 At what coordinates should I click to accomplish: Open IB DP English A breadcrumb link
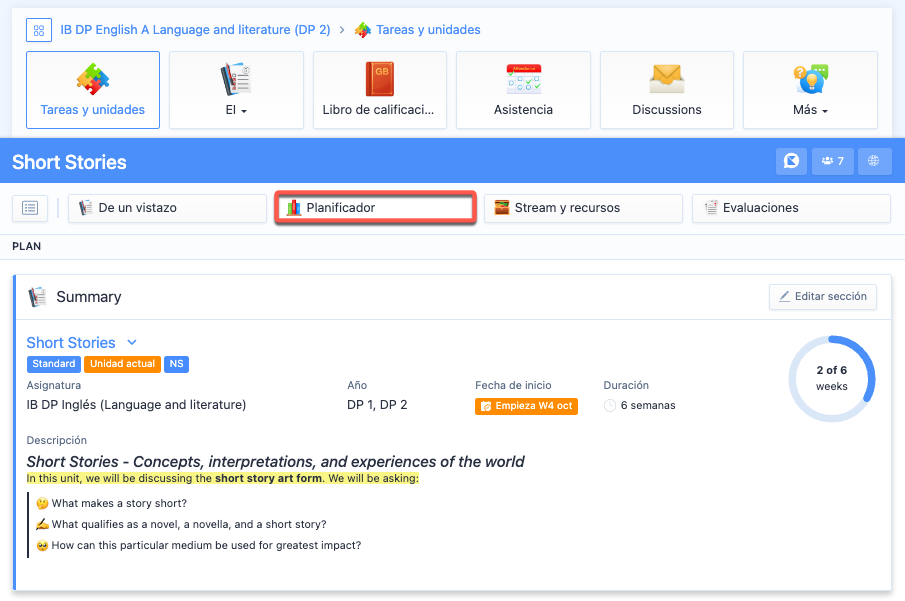[x=195, y=30]
